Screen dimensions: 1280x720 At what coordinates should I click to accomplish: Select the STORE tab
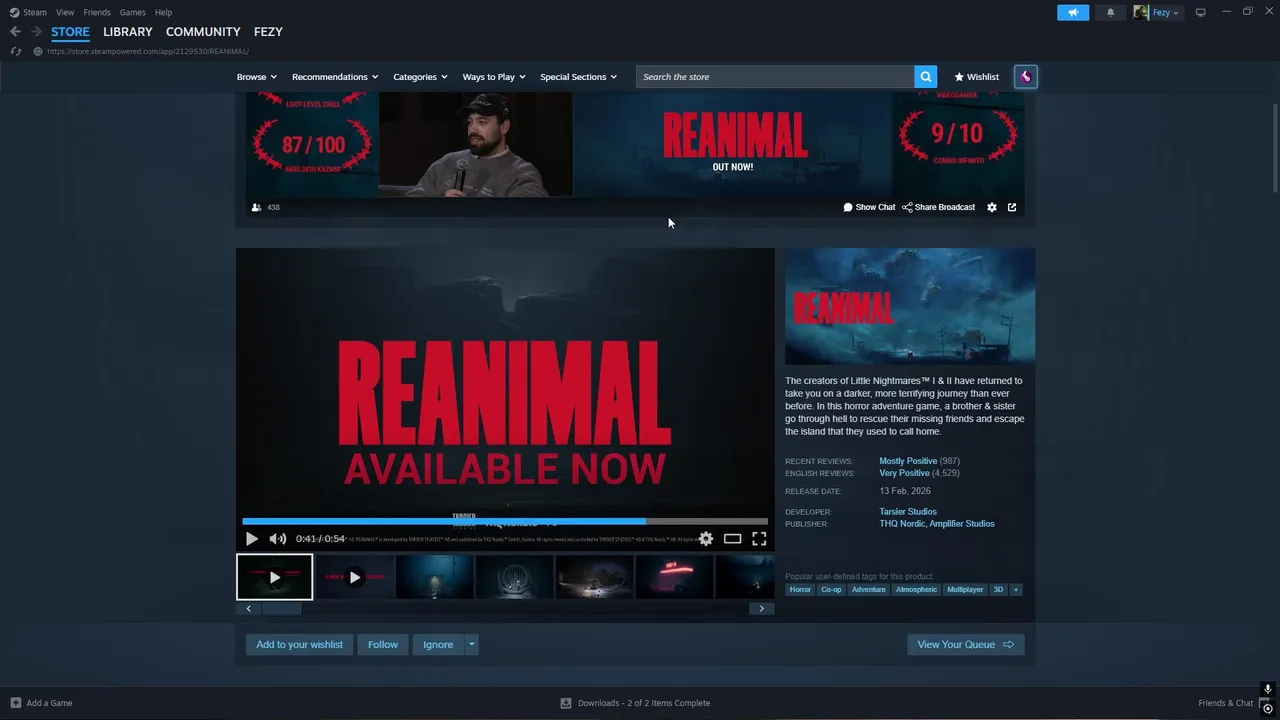70,32
